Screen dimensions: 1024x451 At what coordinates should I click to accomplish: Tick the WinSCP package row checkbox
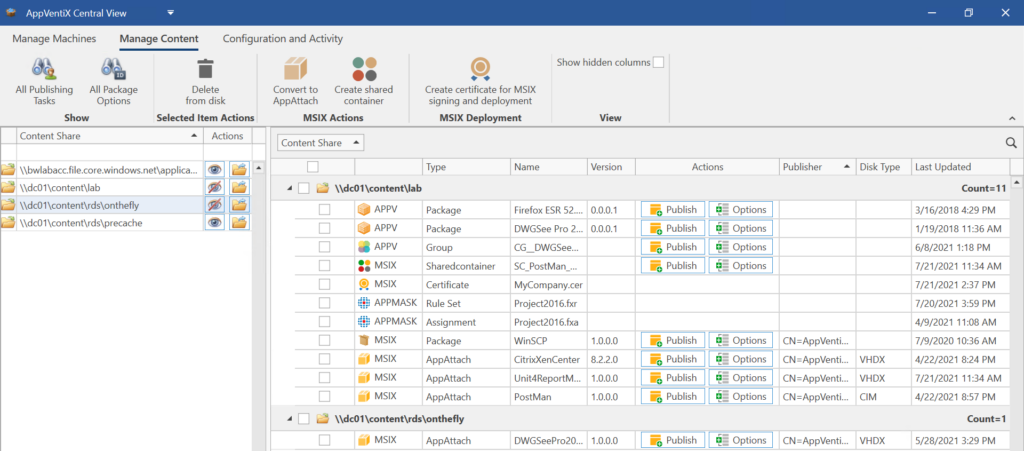point(324,341)
